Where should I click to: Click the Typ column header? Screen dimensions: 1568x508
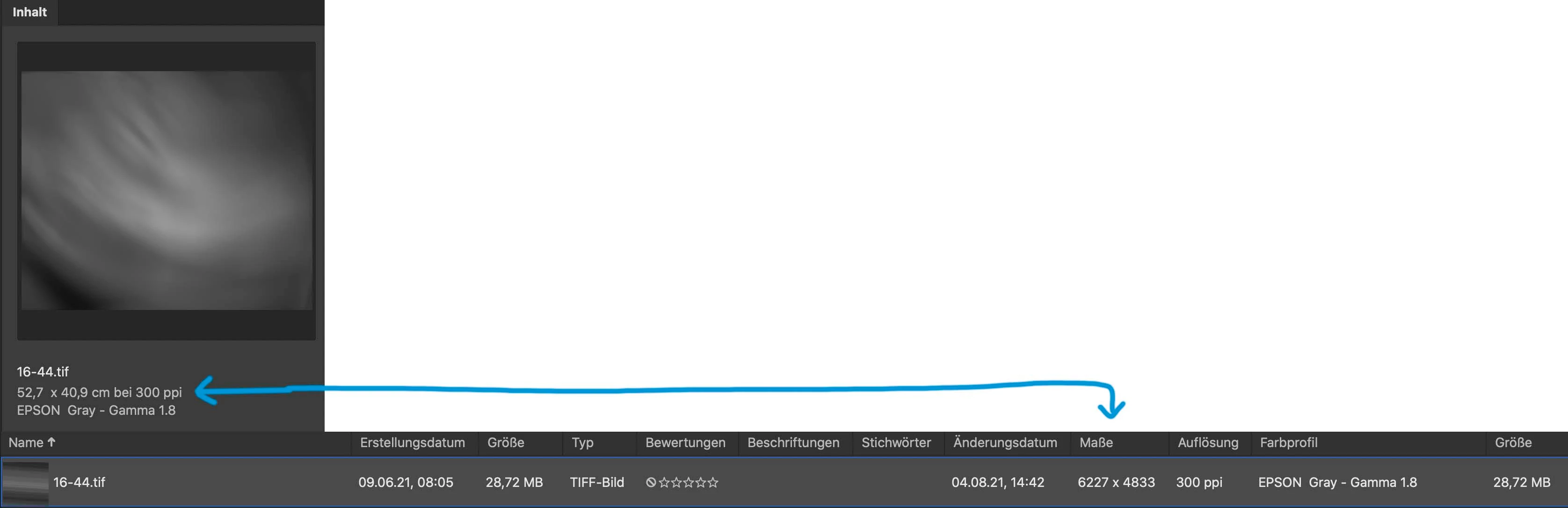click(582, 443)
